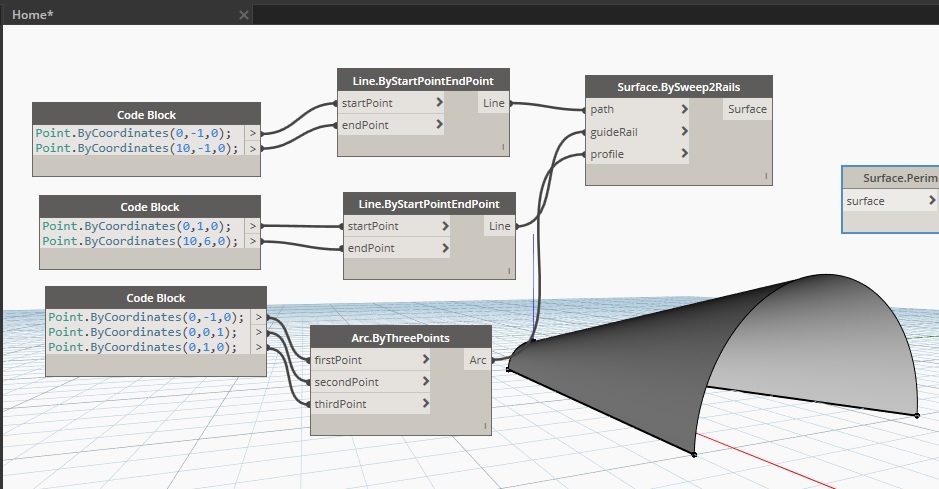Click the thirdPoint input arrow
939x489 pixels.
[x=425, y=403]
